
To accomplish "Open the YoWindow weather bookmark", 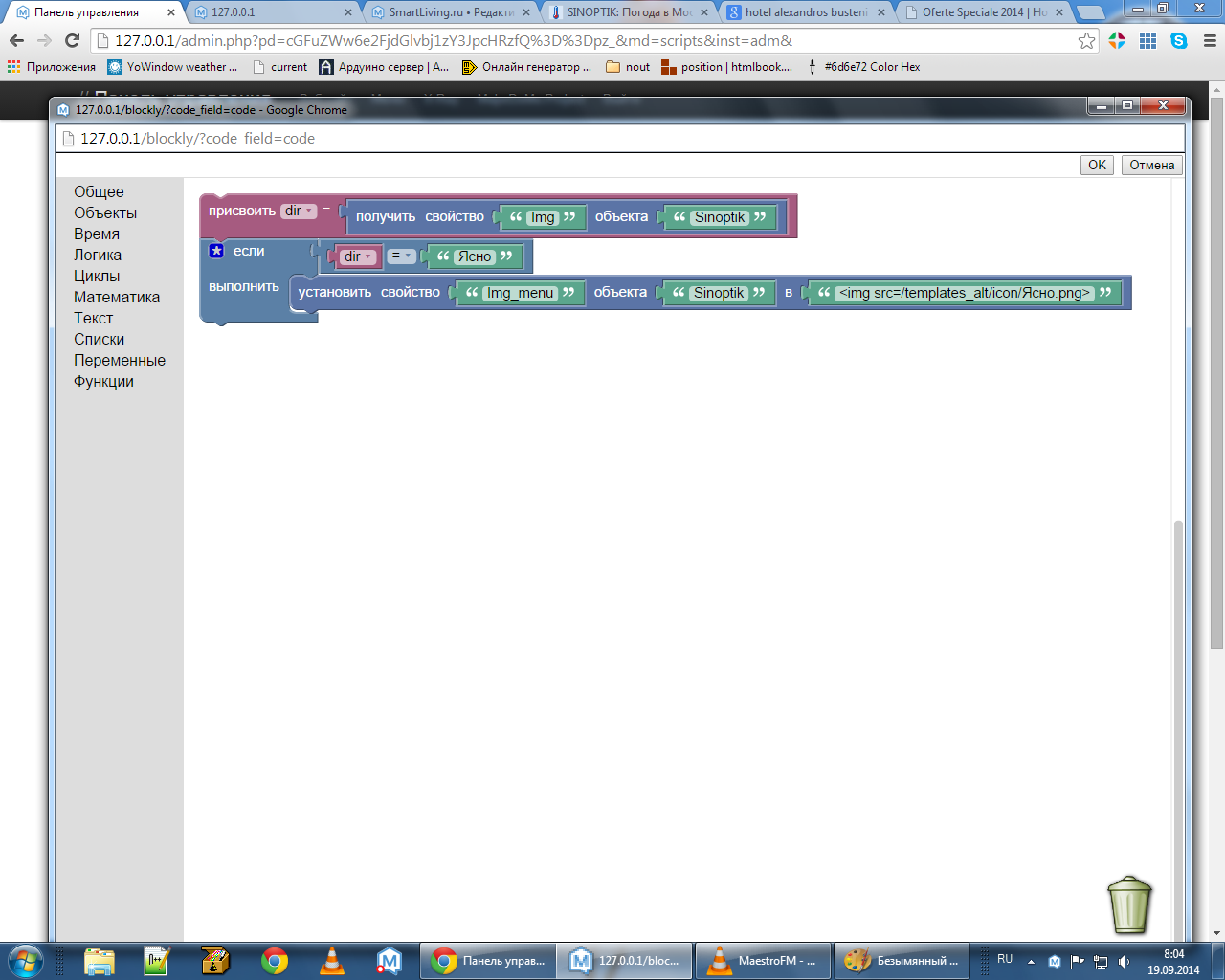I will (x=172, y=67).
